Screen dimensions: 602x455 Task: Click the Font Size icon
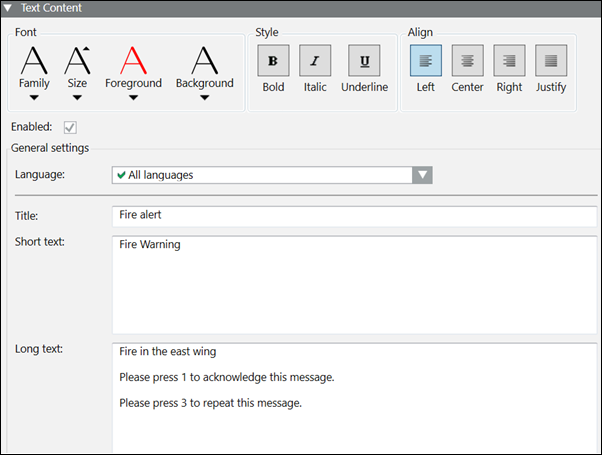click(77, 60)
